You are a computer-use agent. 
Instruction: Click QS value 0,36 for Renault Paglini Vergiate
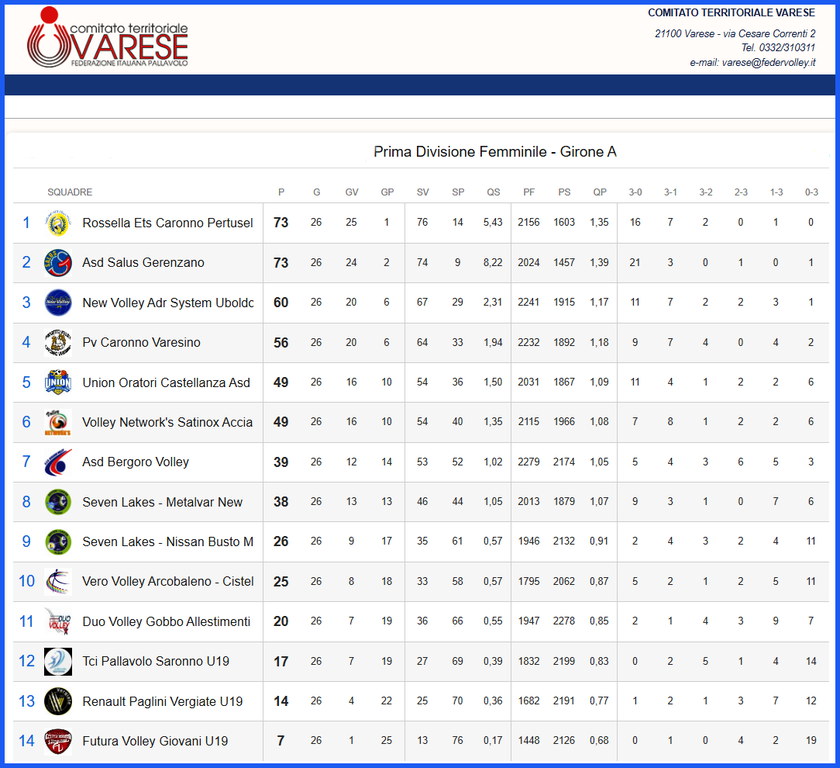click(x=493, y=701)
